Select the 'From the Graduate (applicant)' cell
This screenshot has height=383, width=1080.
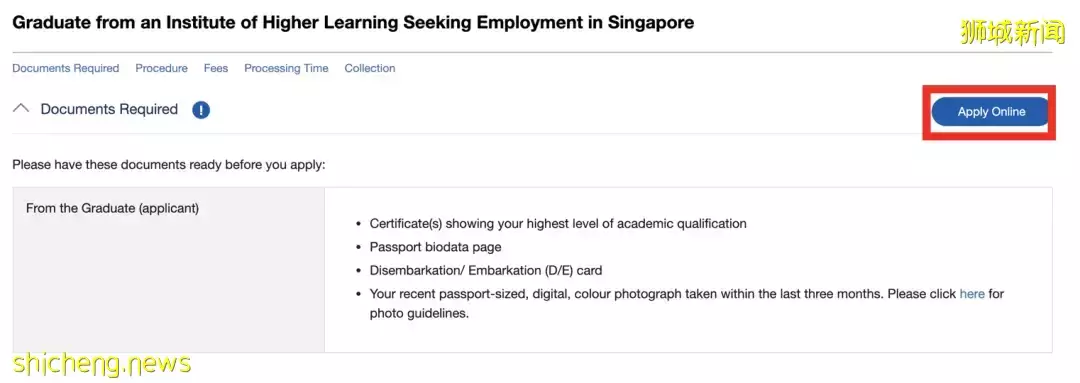click(169, 269)
